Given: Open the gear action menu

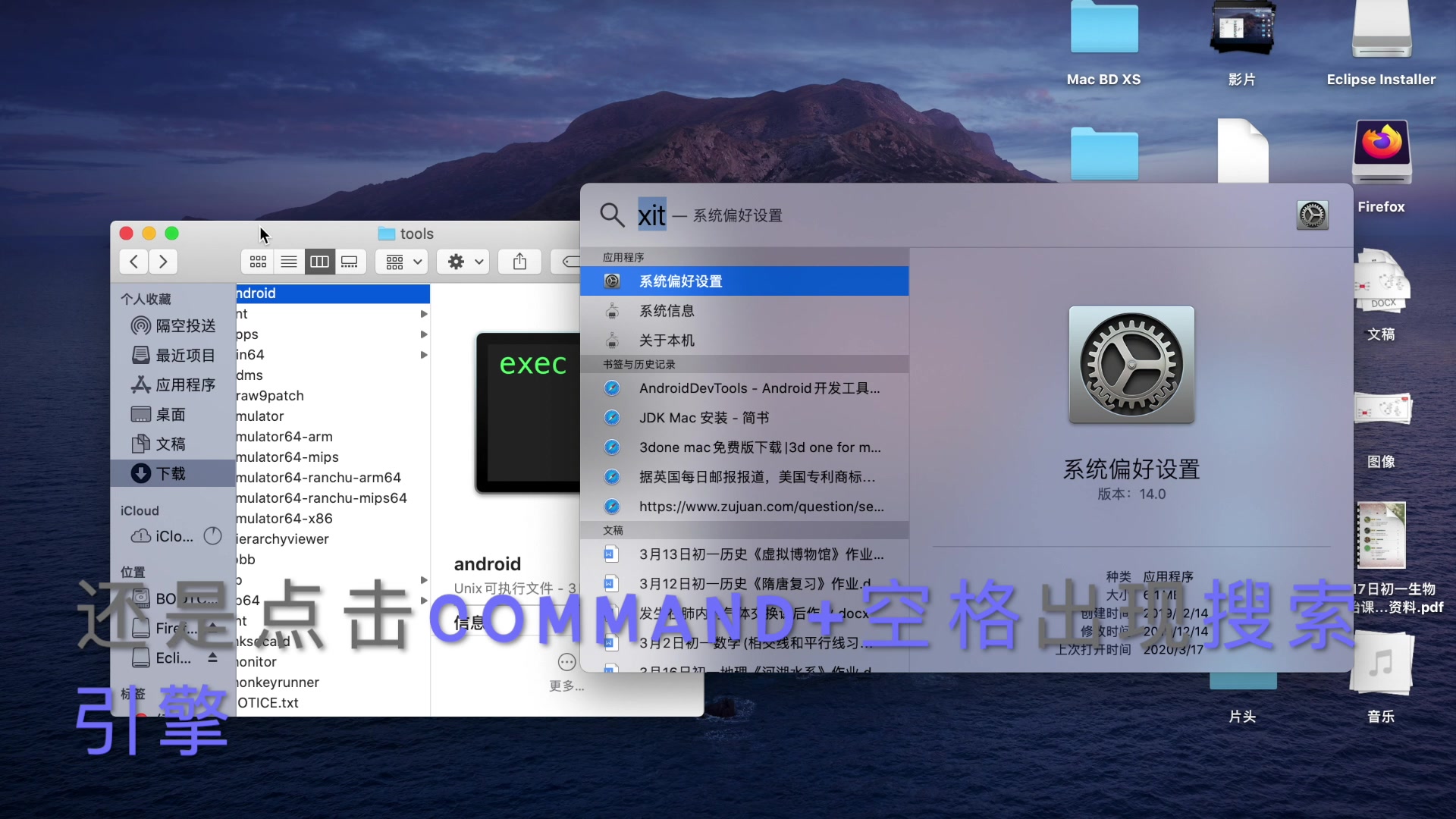Looking at the screenshot, I should pos(464,262).
